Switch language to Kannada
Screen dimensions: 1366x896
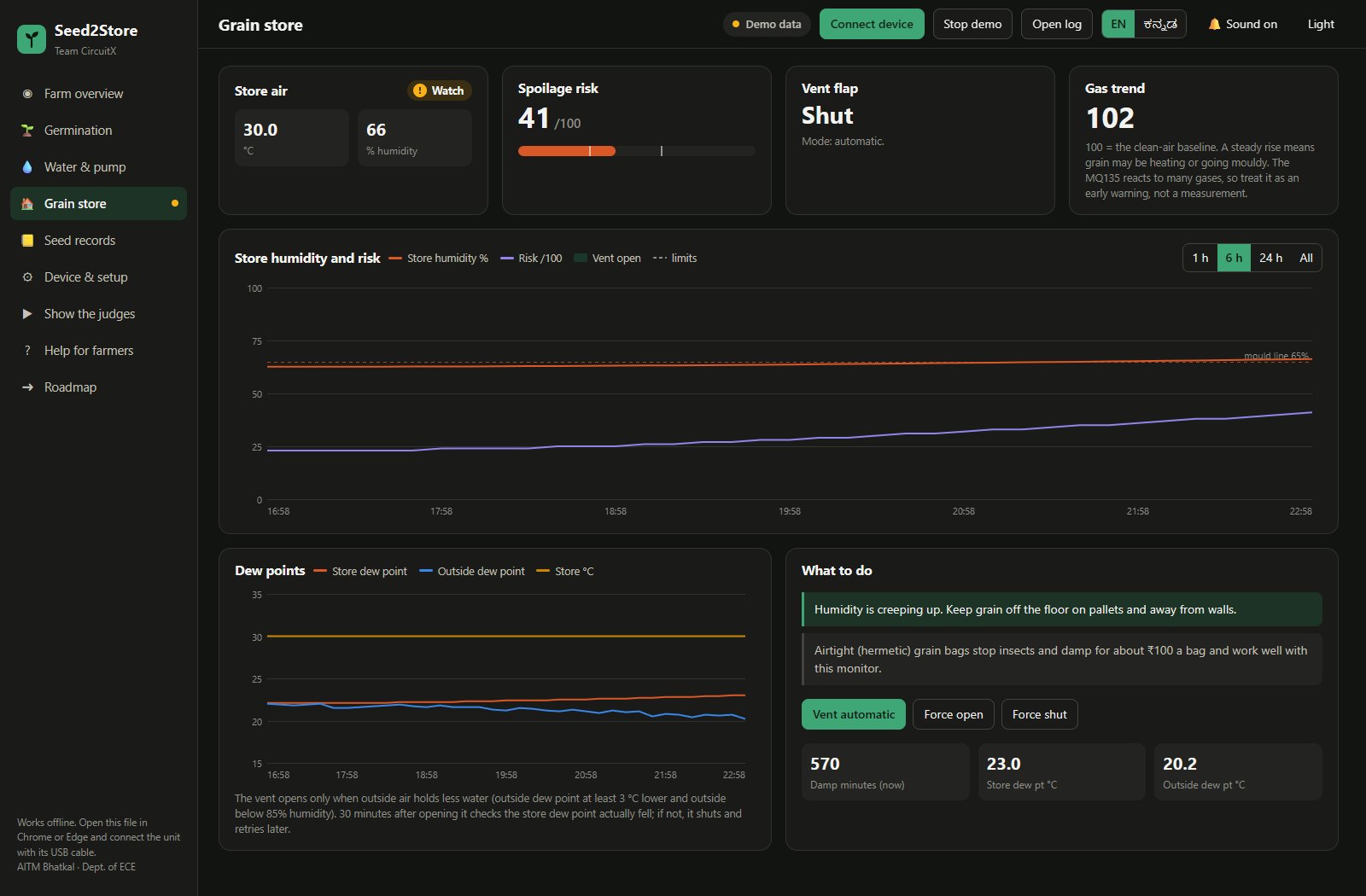click(x=1160, y=24)
